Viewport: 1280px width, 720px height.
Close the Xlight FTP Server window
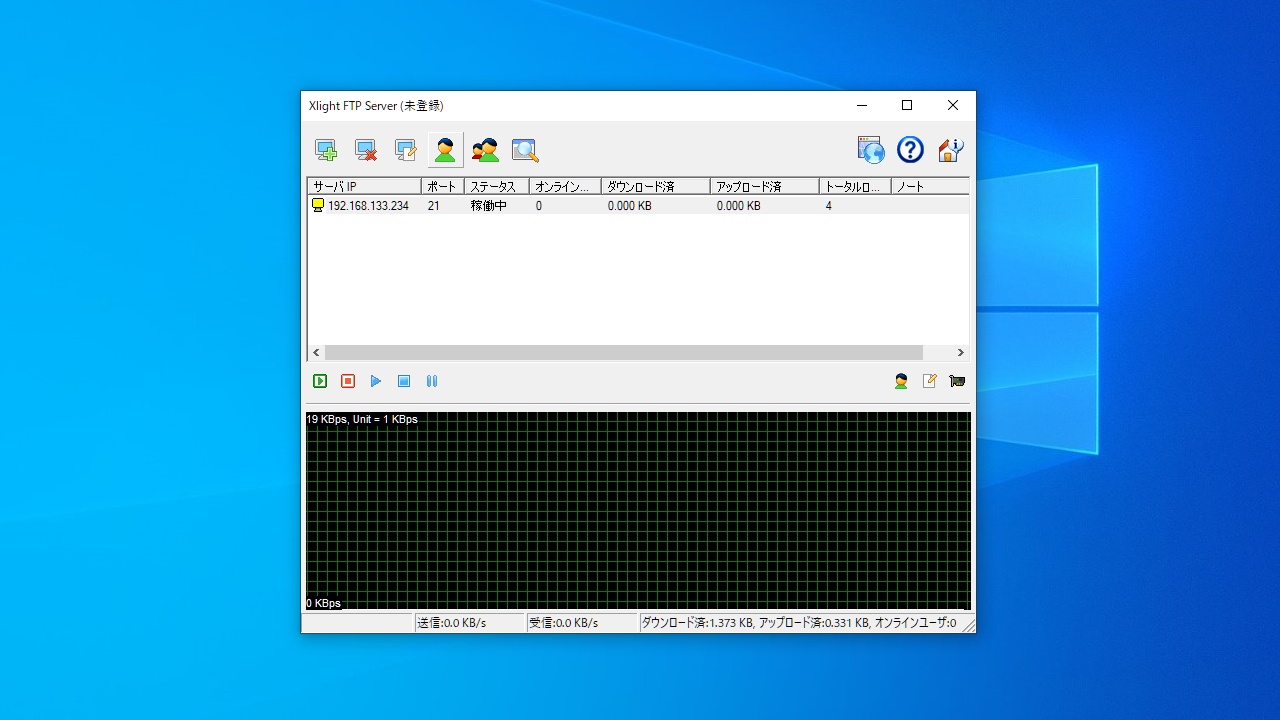click(x=953, y=106)
